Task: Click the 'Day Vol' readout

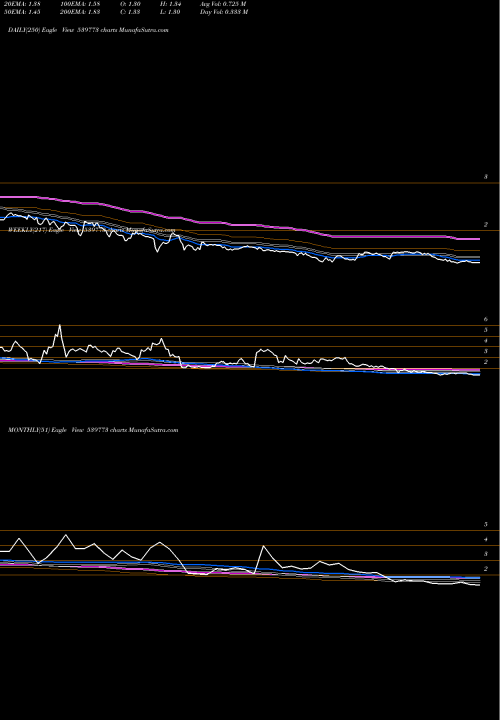Action: coord(224,12)
